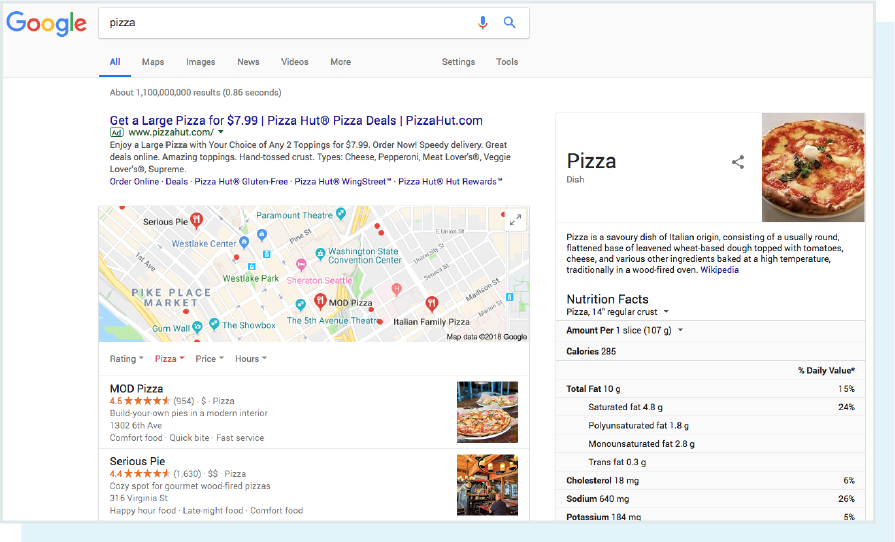Open the Wikipedia link in description
This screenshot has width=895, height=542.
point(719,270)
